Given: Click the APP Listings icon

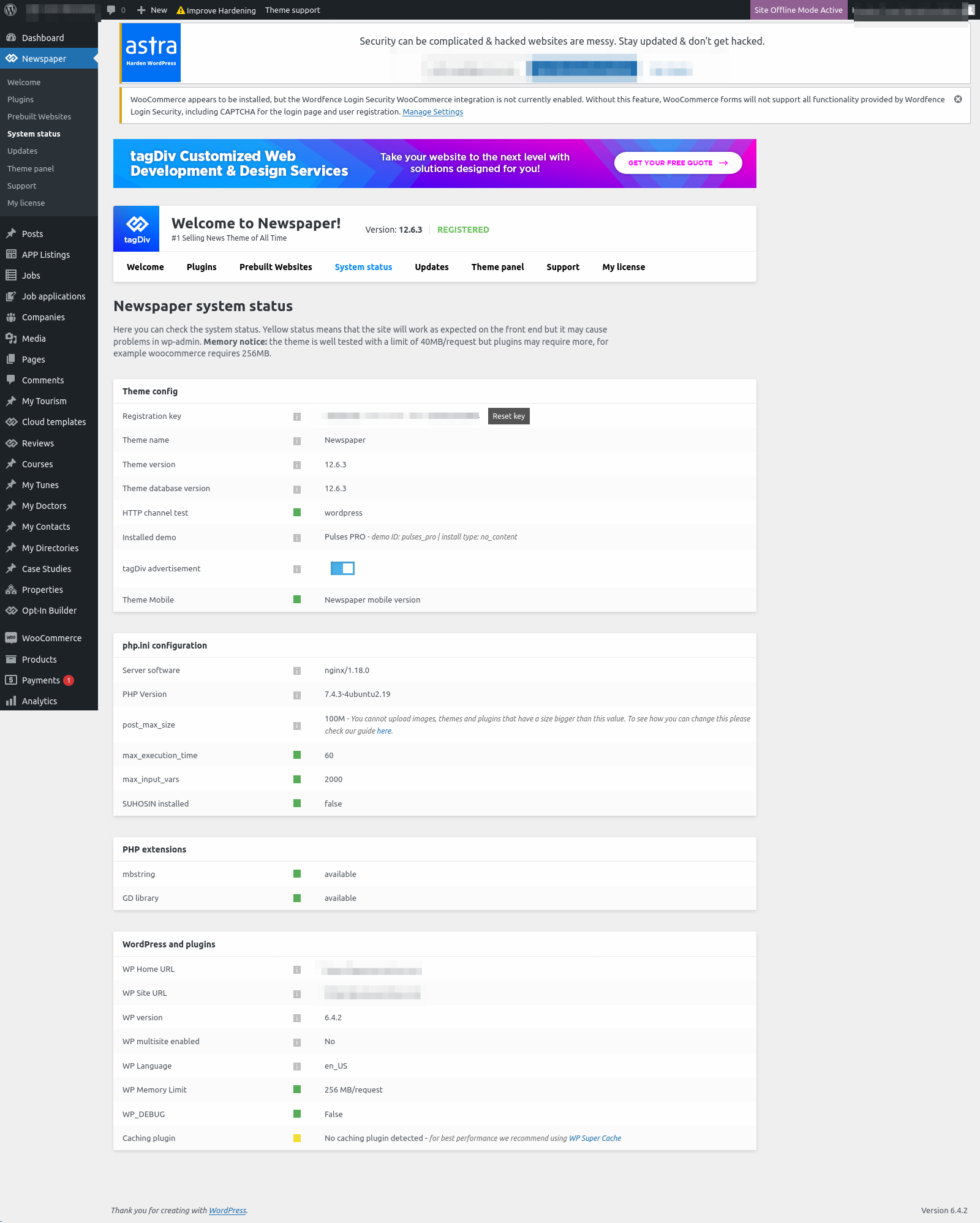Looking at the screenshot, I should [11, 255].
